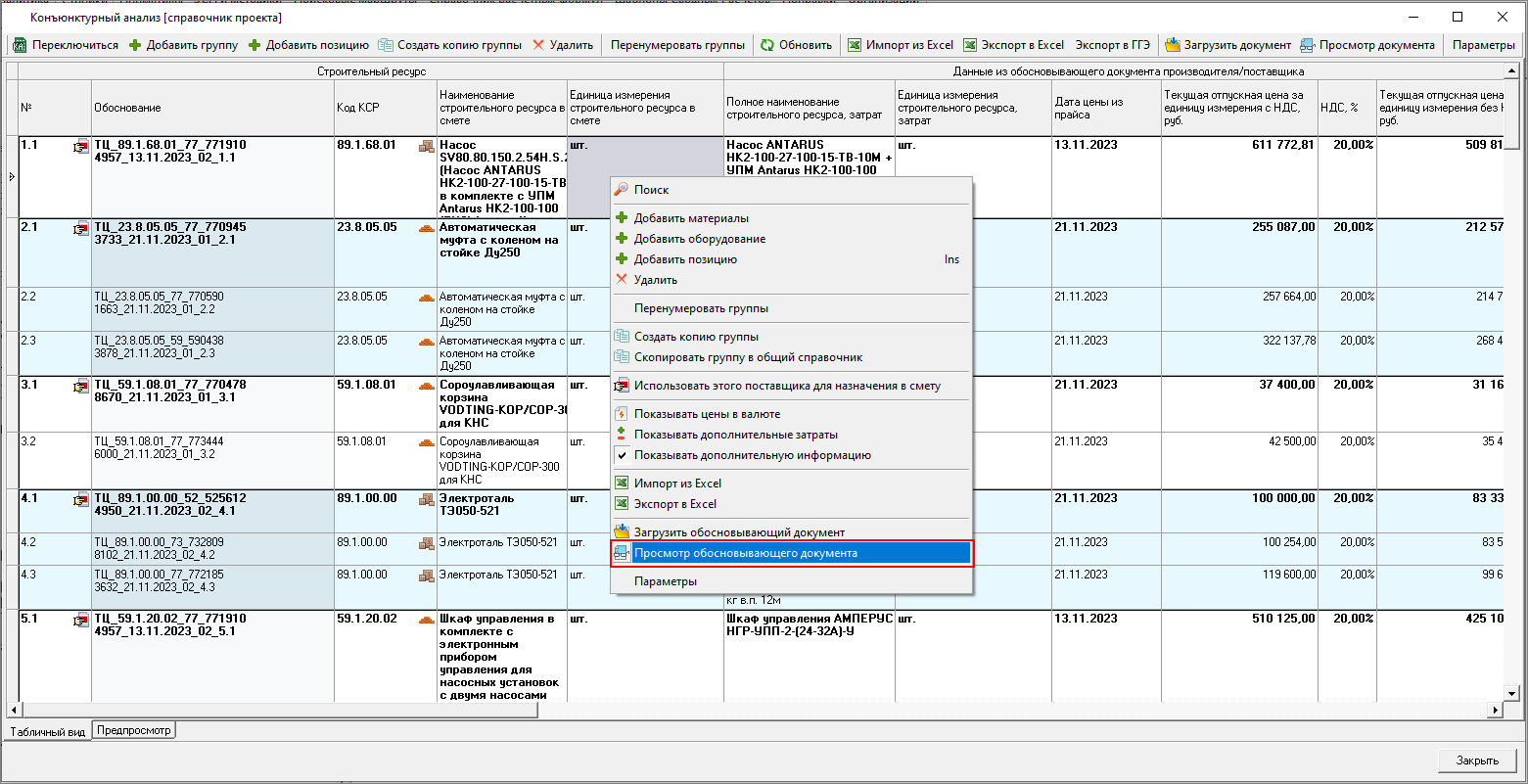Click the vertical scrollbar down arrow
The height and width of the screenshot is (784, 1528).
(1512, 693)
